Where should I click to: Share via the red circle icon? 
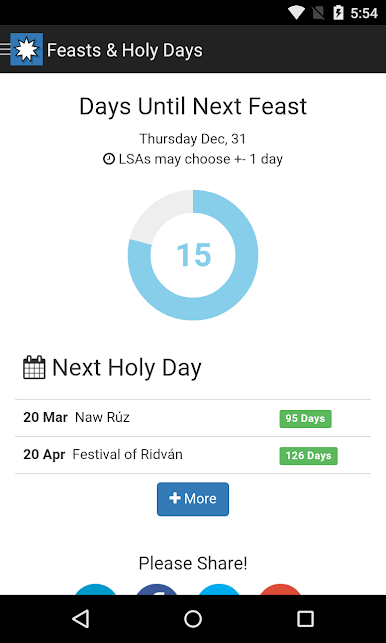tap(281, 589)
